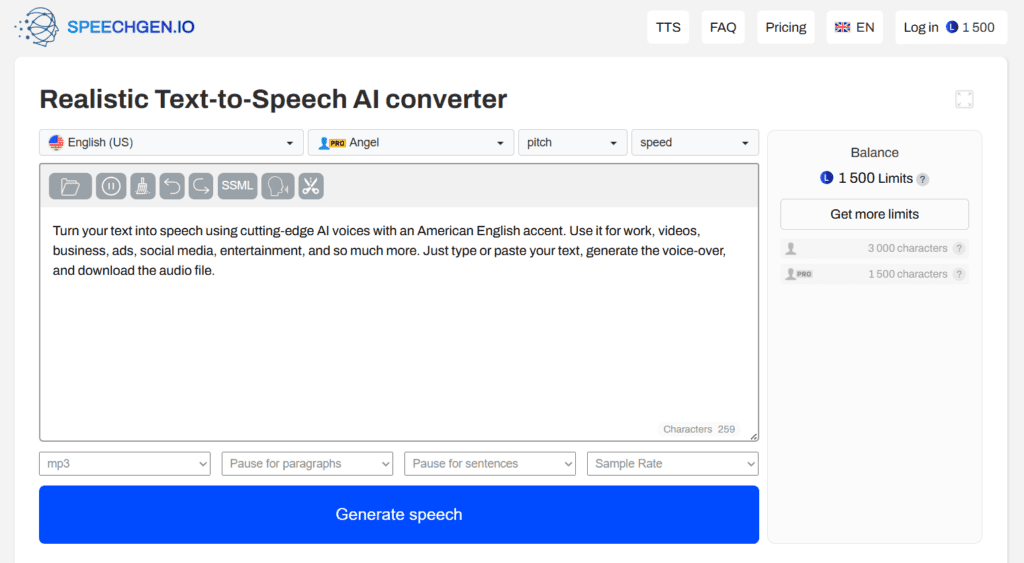This screenshot has width=1024, height=563.
Task: Open the TTS menu item
Action: coord(668,27)
